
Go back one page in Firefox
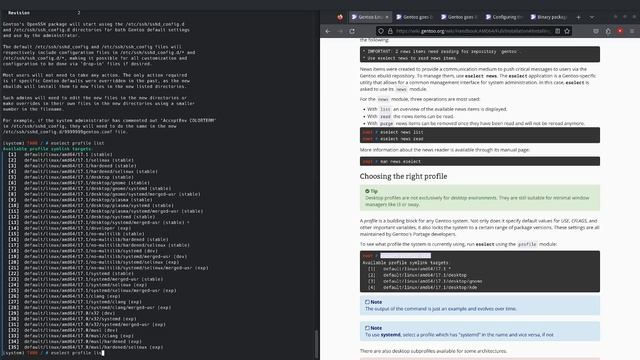point(328,31)
